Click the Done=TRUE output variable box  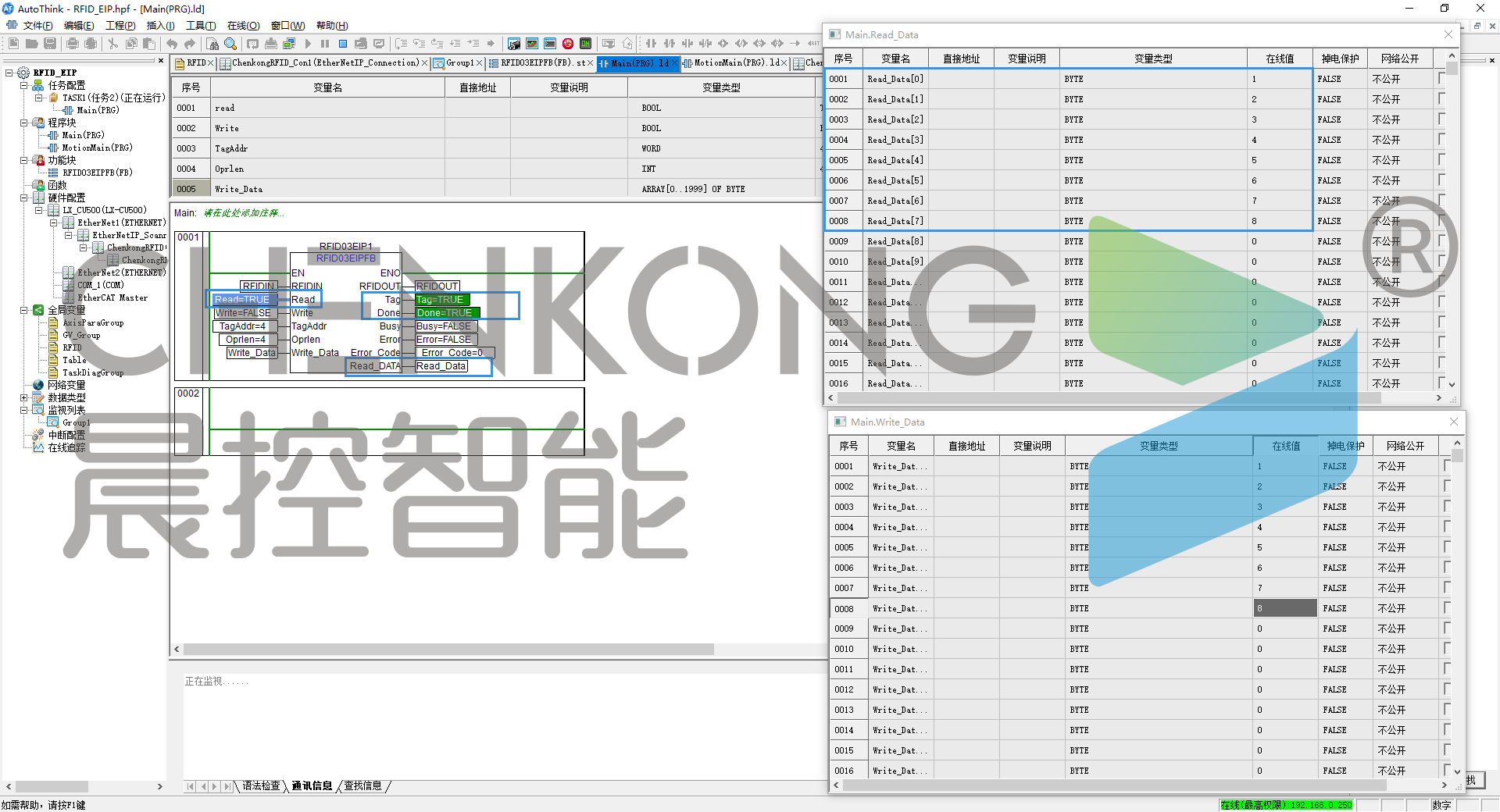pyautogui.click(x=447, y=313)
